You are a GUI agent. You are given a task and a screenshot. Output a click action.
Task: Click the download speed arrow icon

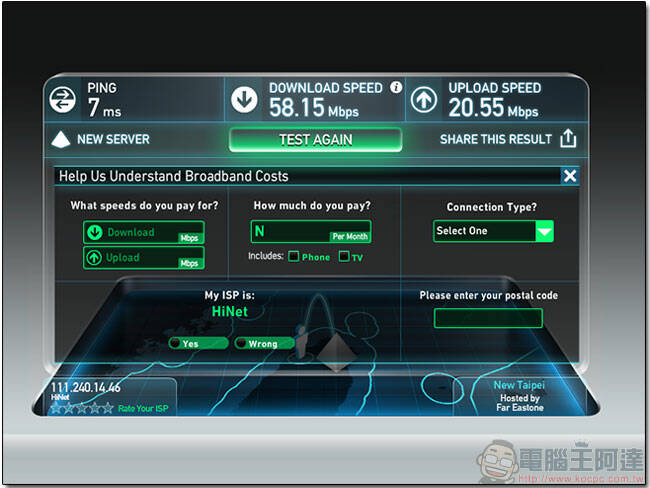(244, 100)
